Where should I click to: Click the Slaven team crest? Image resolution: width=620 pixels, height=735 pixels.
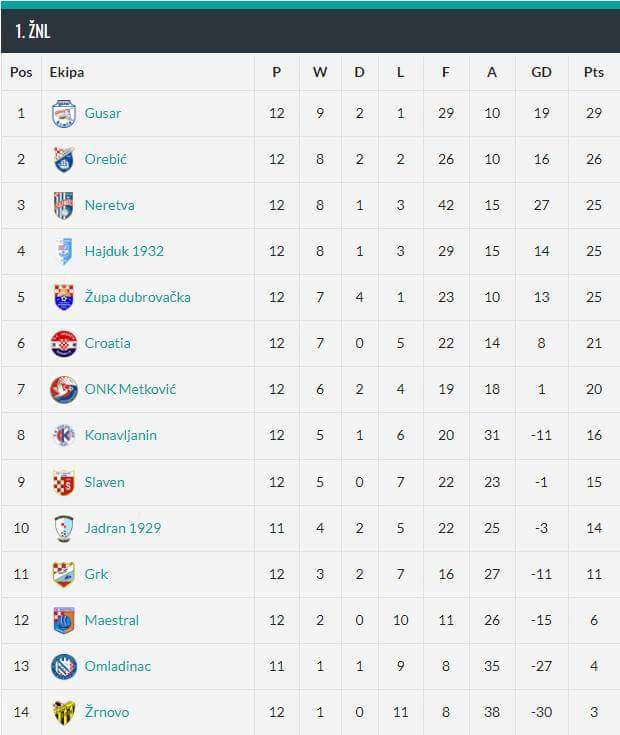click(64, 482)
